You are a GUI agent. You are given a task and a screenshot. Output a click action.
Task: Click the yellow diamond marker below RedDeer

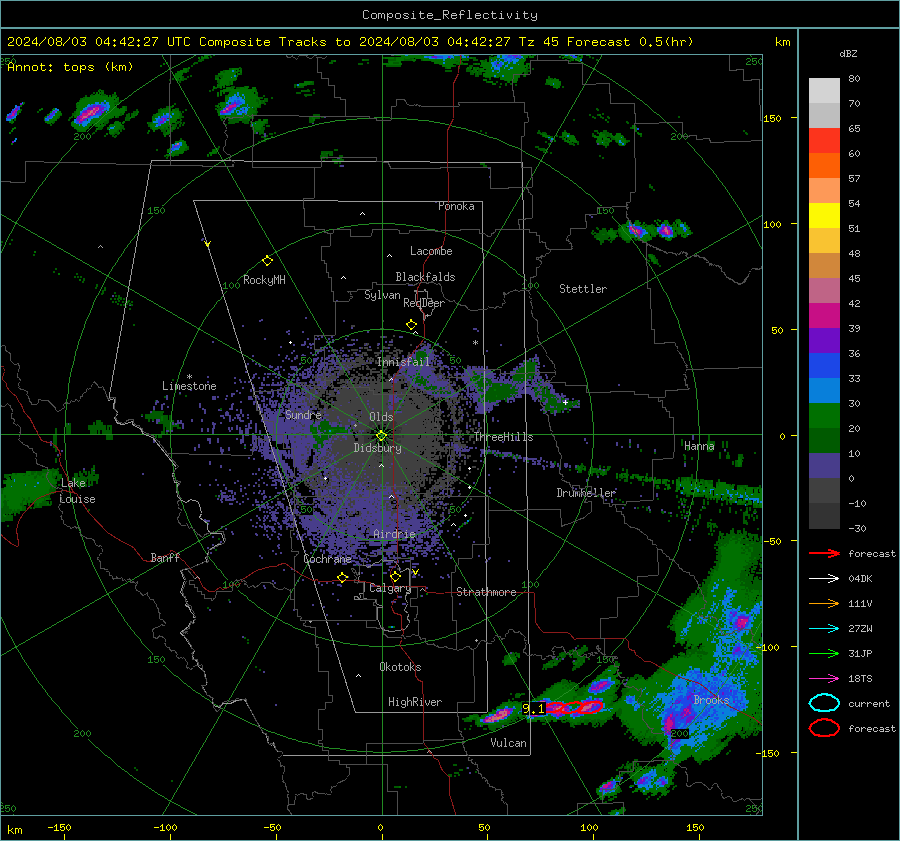click(411, 325)
